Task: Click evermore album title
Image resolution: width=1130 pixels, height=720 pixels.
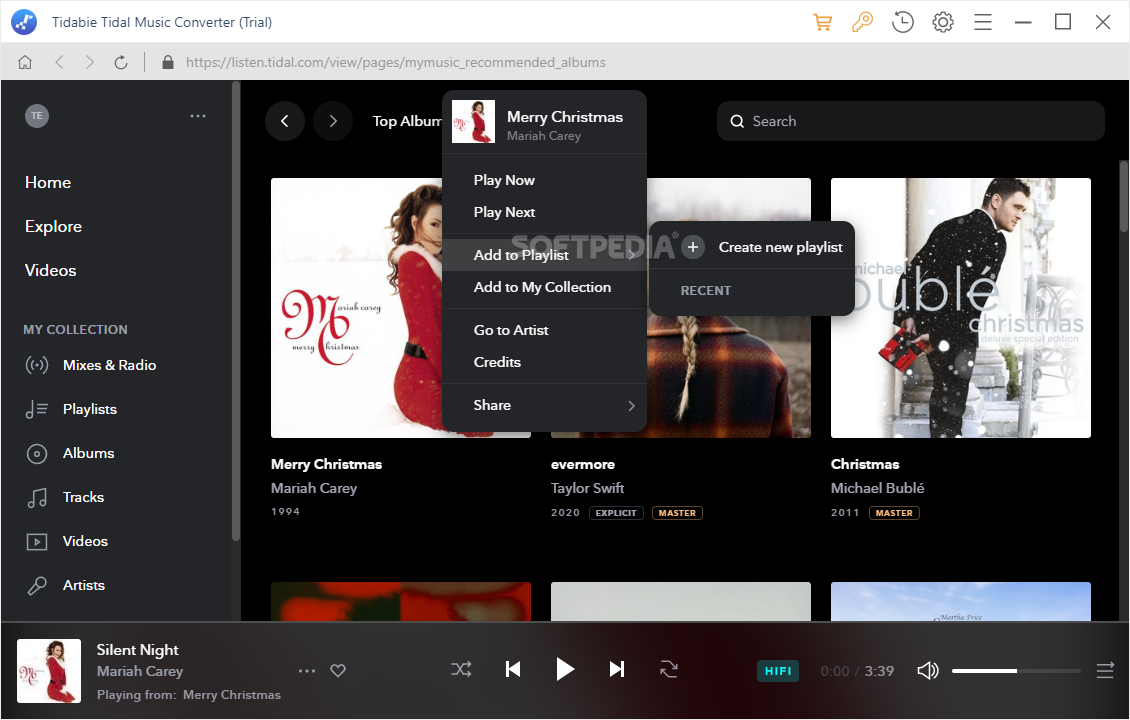Action: (x=583, y=464)
